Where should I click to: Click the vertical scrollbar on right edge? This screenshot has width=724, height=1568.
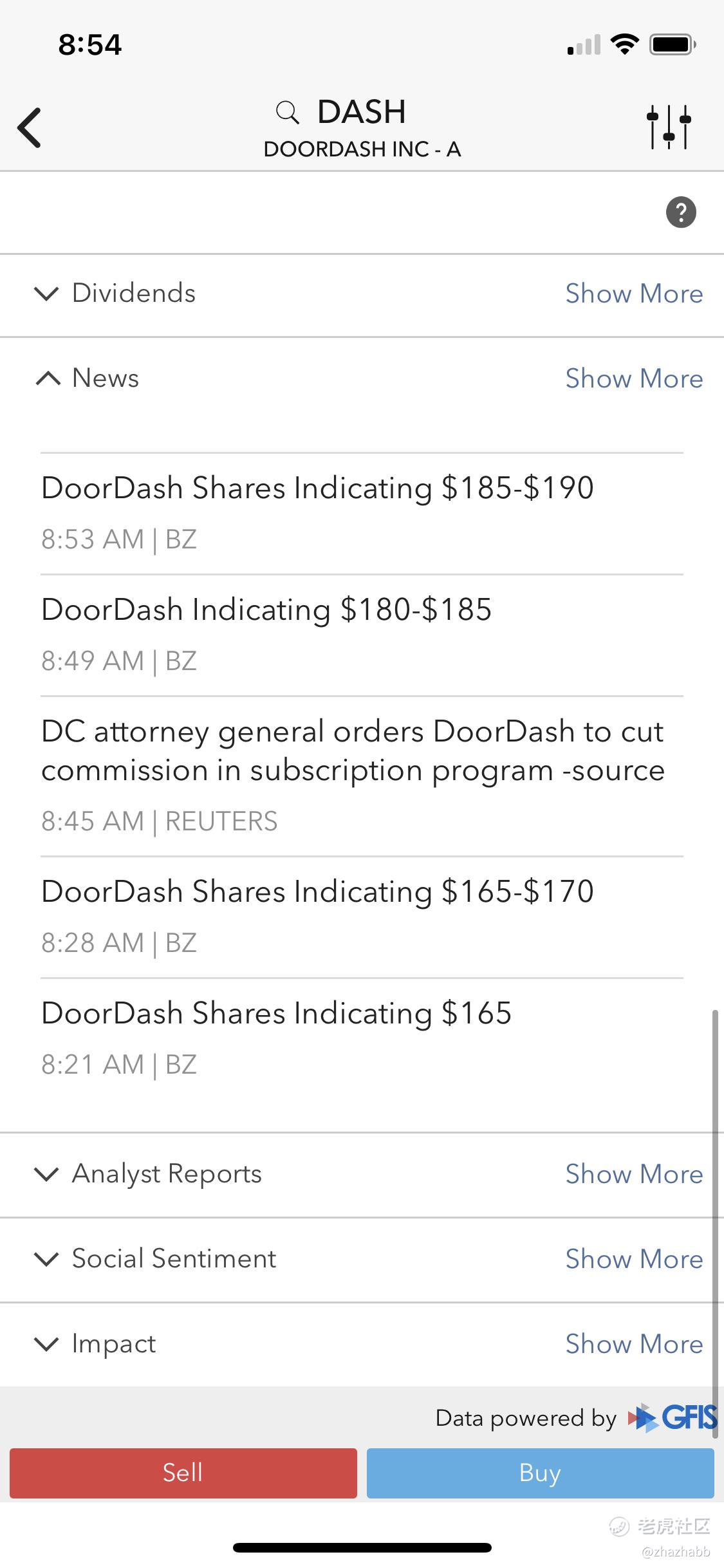coord(714,1197)
